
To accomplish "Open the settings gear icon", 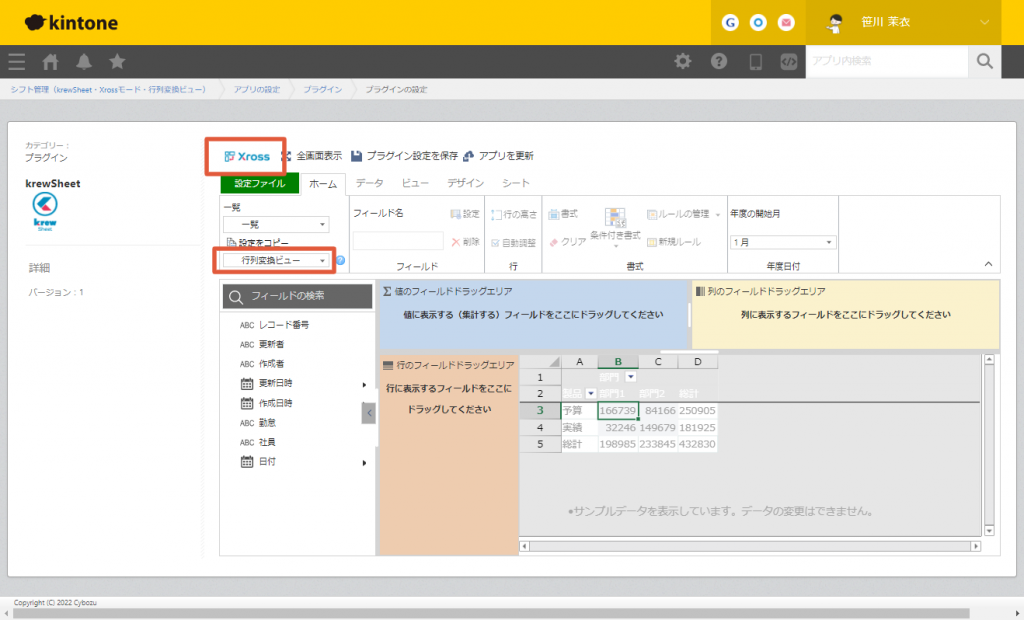I will 683,61.
